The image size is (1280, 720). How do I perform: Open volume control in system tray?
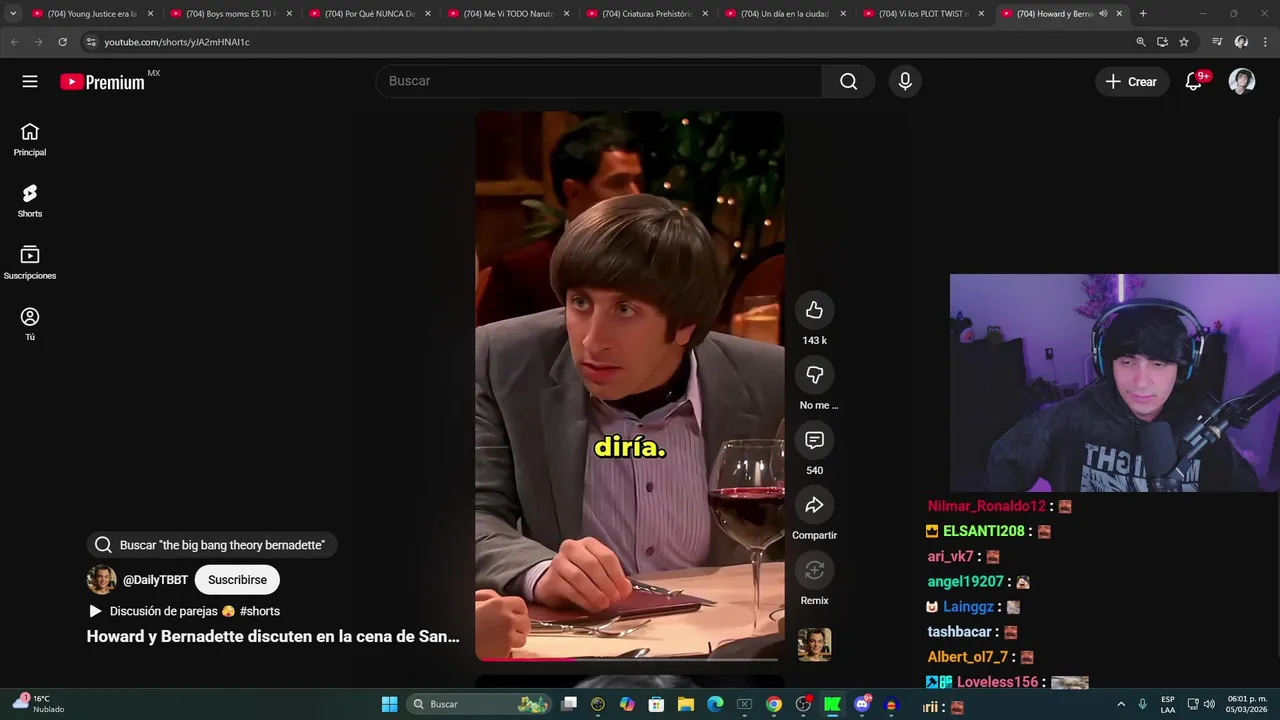(1210, 704)
